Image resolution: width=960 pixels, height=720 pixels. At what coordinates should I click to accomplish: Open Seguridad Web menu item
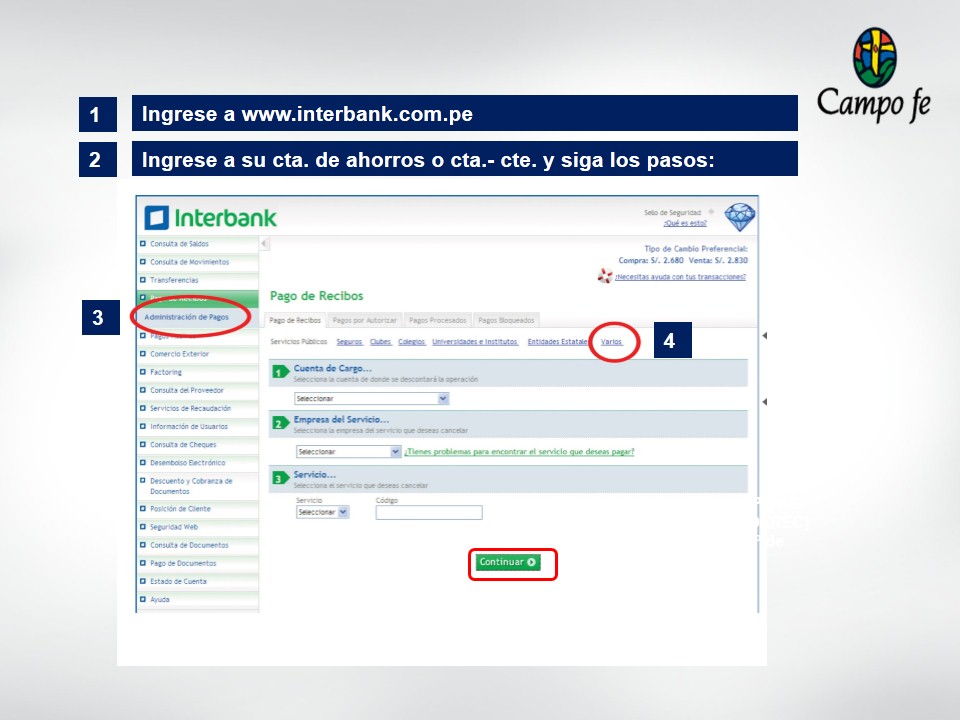[x=174, y=527]
